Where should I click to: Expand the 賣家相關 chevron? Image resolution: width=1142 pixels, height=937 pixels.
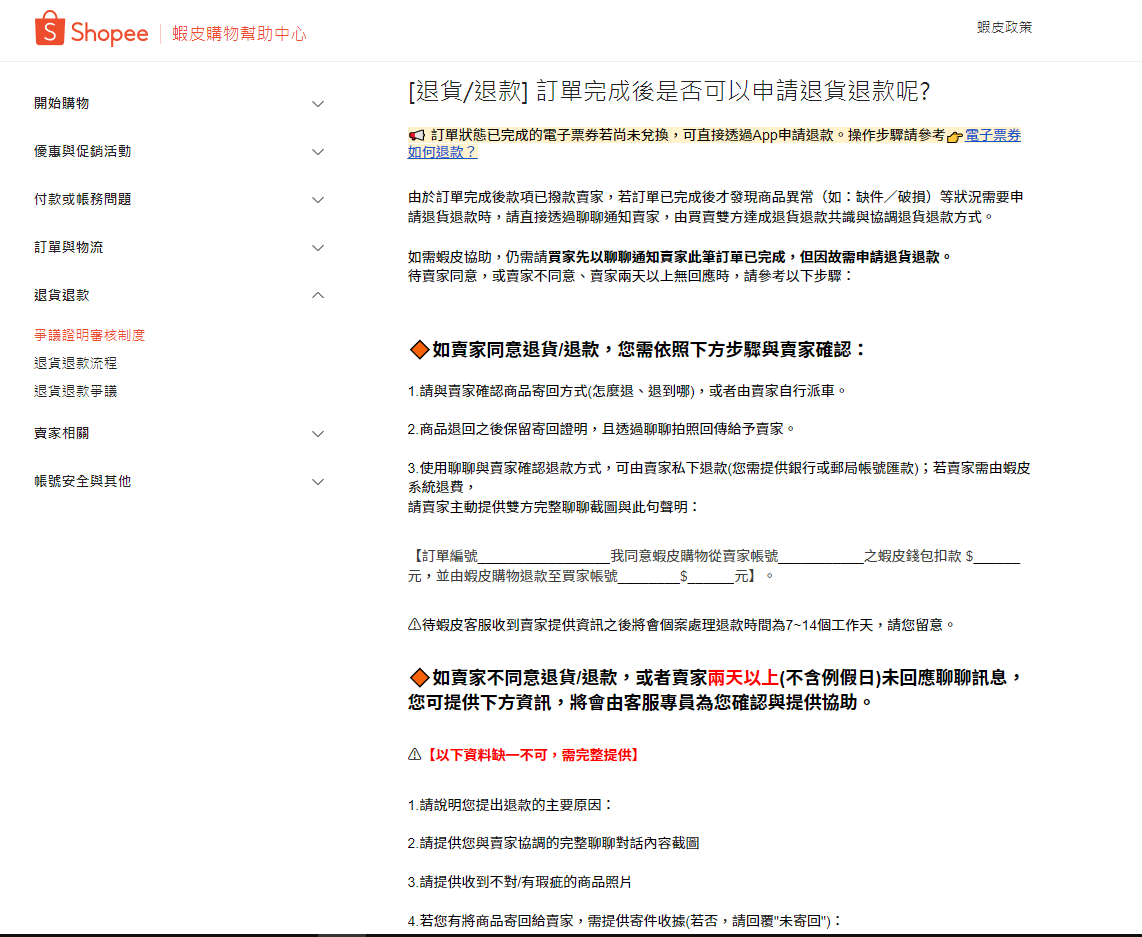(318, 434)
